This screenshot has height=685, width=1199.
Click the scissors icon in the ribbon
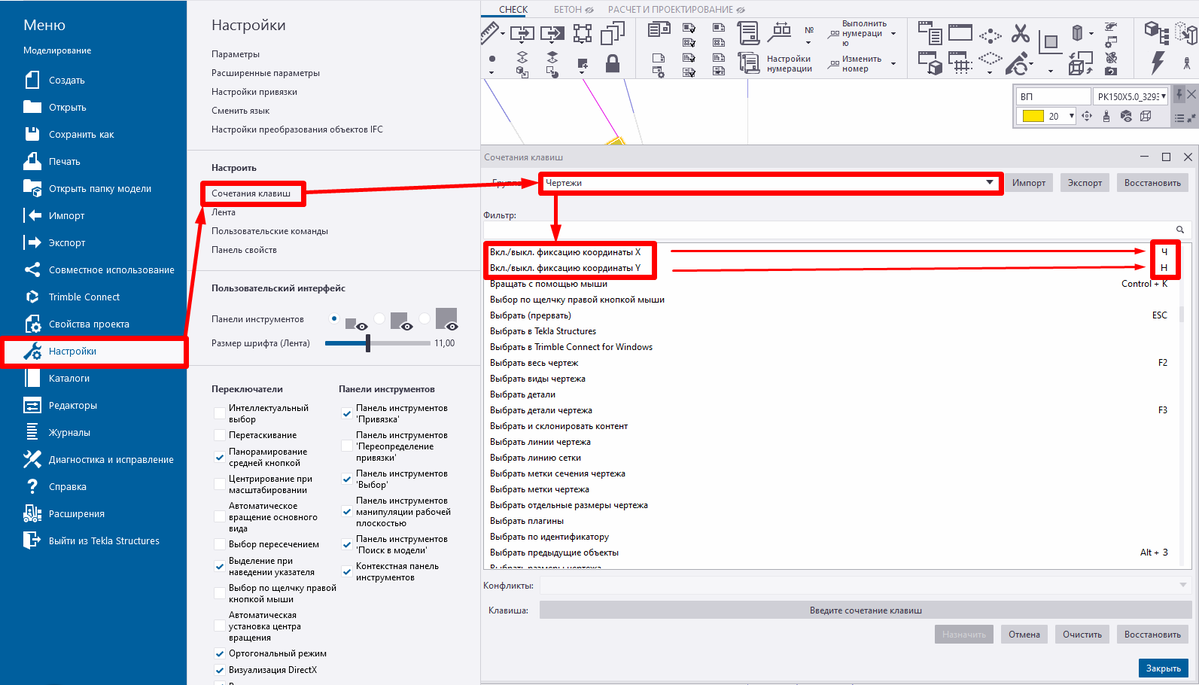coord(1020,34)
